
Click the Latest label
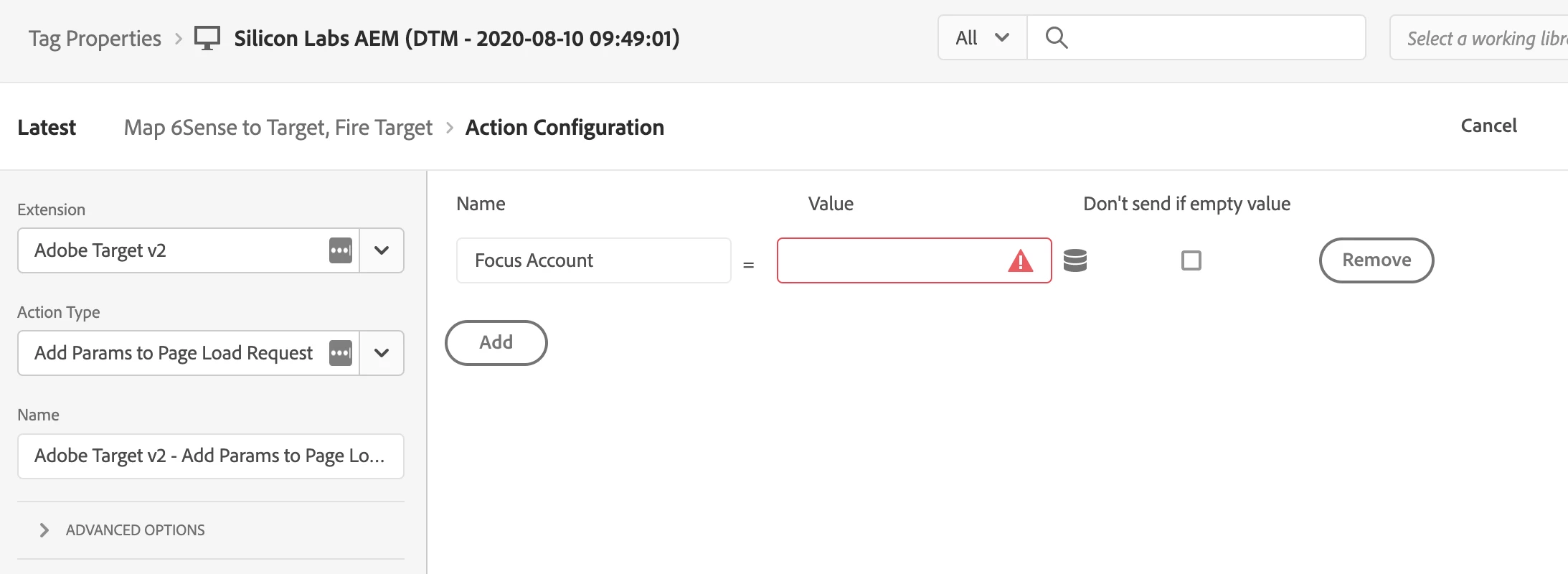pyautogui.click(x=47, y=128)
